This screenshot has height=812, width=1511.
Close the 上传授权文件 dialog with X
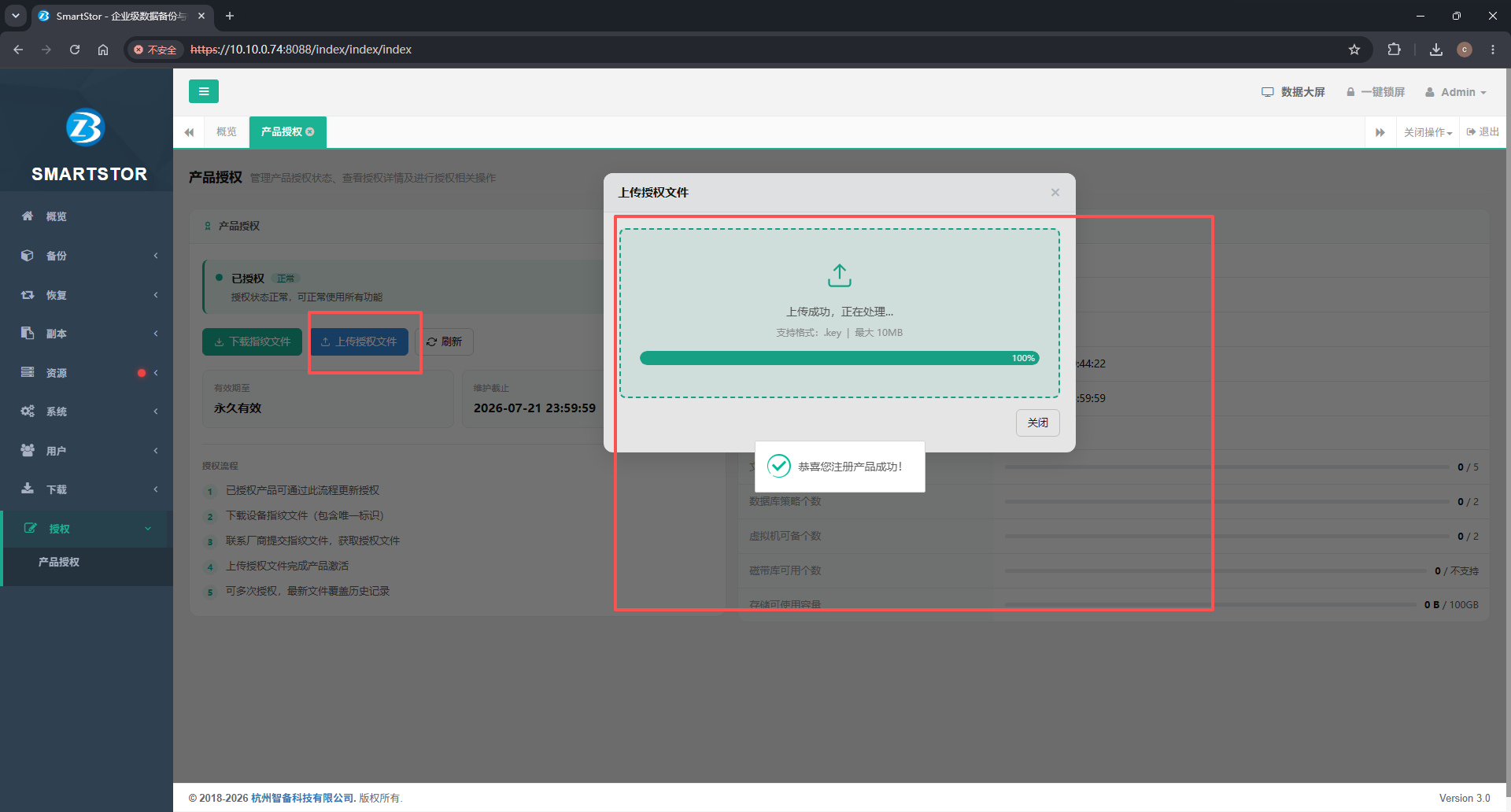[x=1055, y=193]
